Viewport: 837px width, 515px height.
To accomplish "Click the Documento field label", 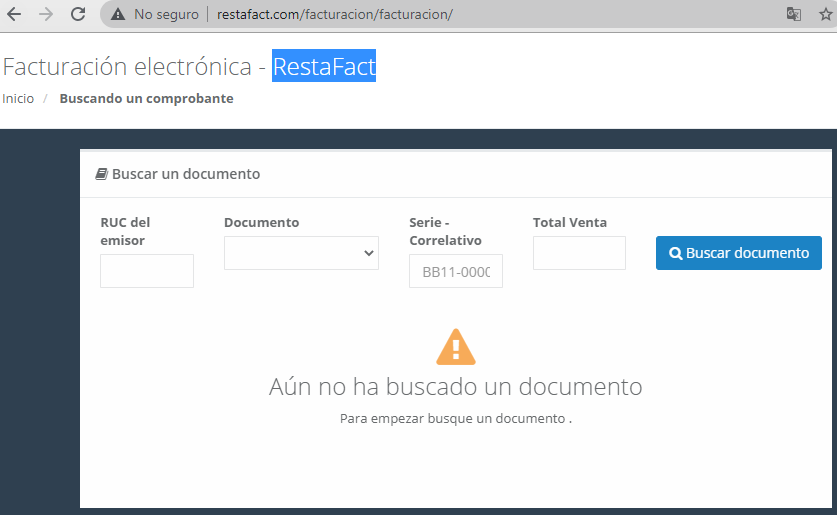I will (262, 223).
